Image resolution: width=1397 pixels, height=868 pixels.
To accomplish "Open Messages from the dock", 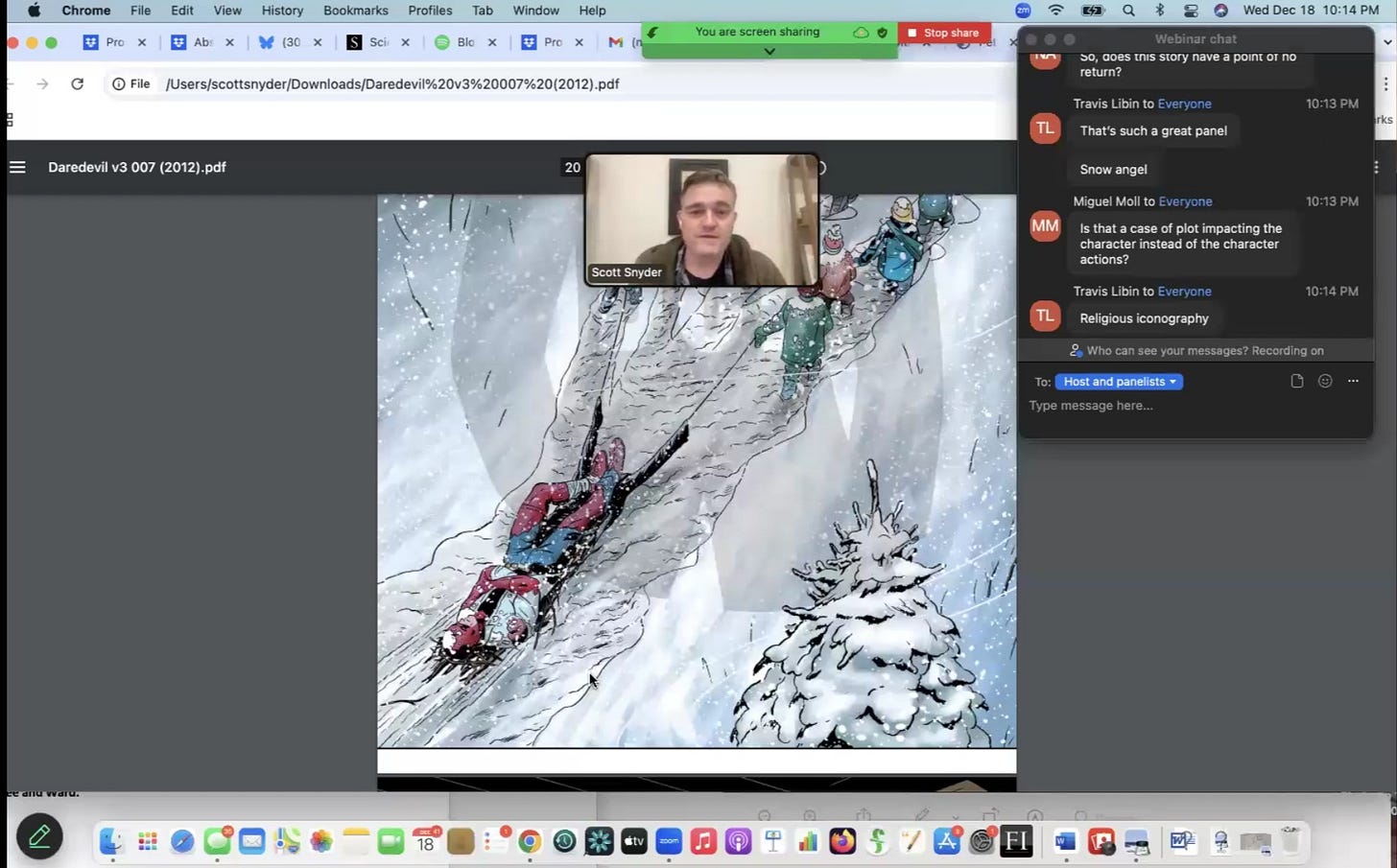I will [217, 841].
